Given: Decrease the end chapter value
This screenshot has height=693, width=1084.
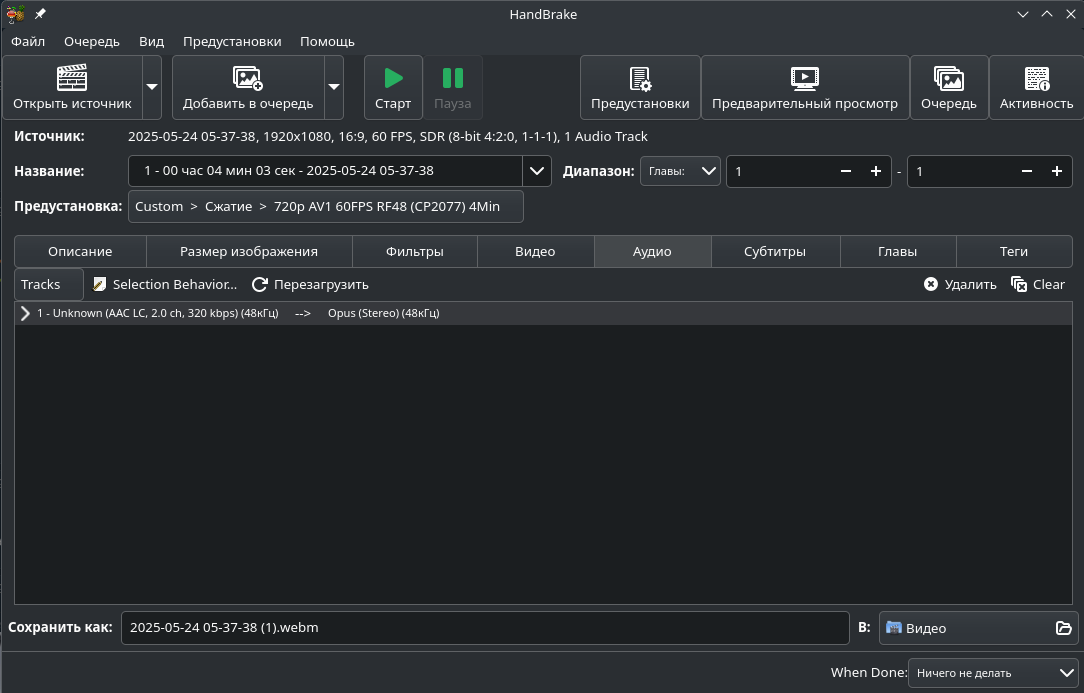Looking at the screenshot, I should (1027, 171).
